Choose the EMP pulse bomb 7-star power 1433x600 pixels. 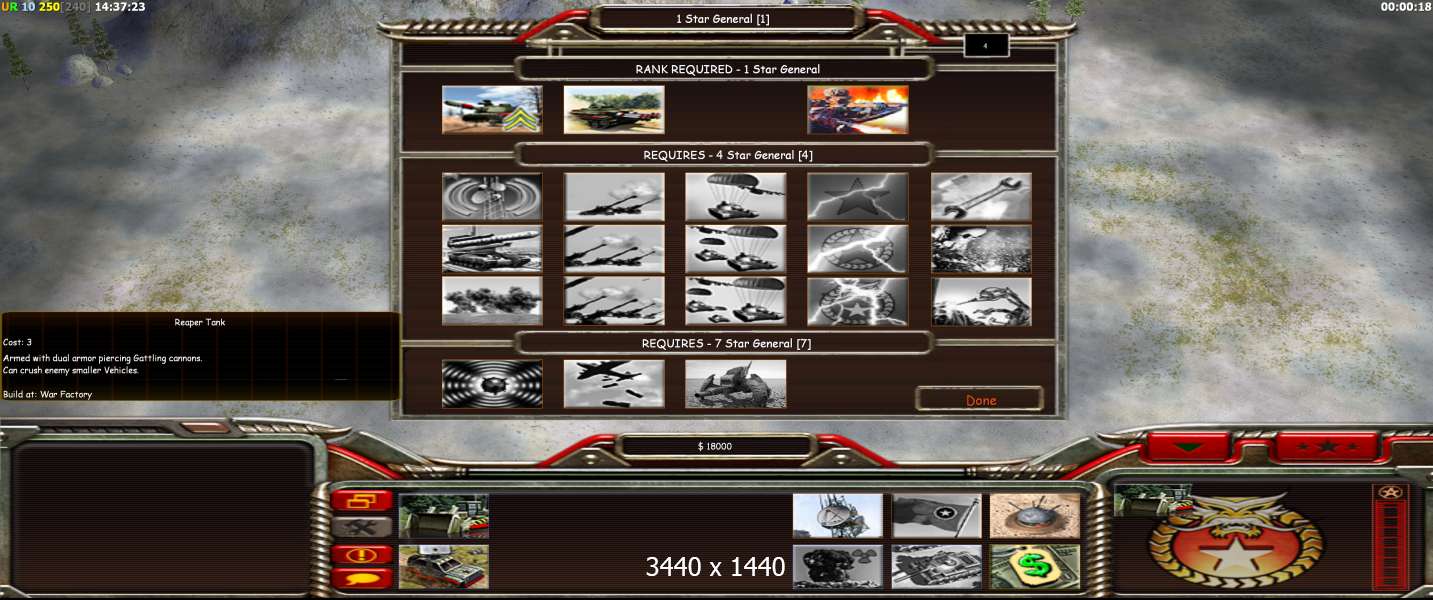[x=492, y=384]
